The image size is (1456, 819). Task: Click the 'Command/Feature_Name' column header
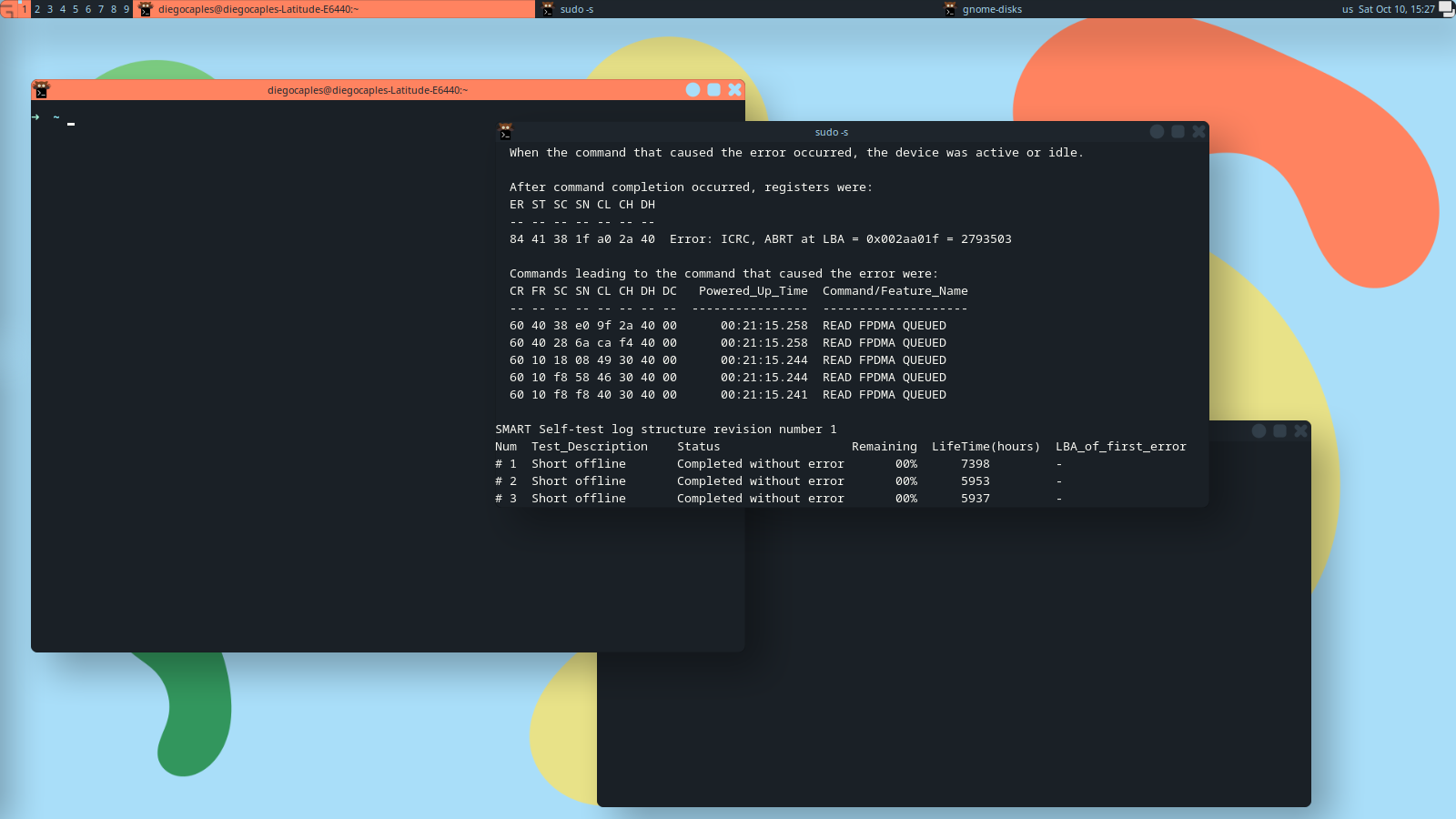(x=895, y=291)
